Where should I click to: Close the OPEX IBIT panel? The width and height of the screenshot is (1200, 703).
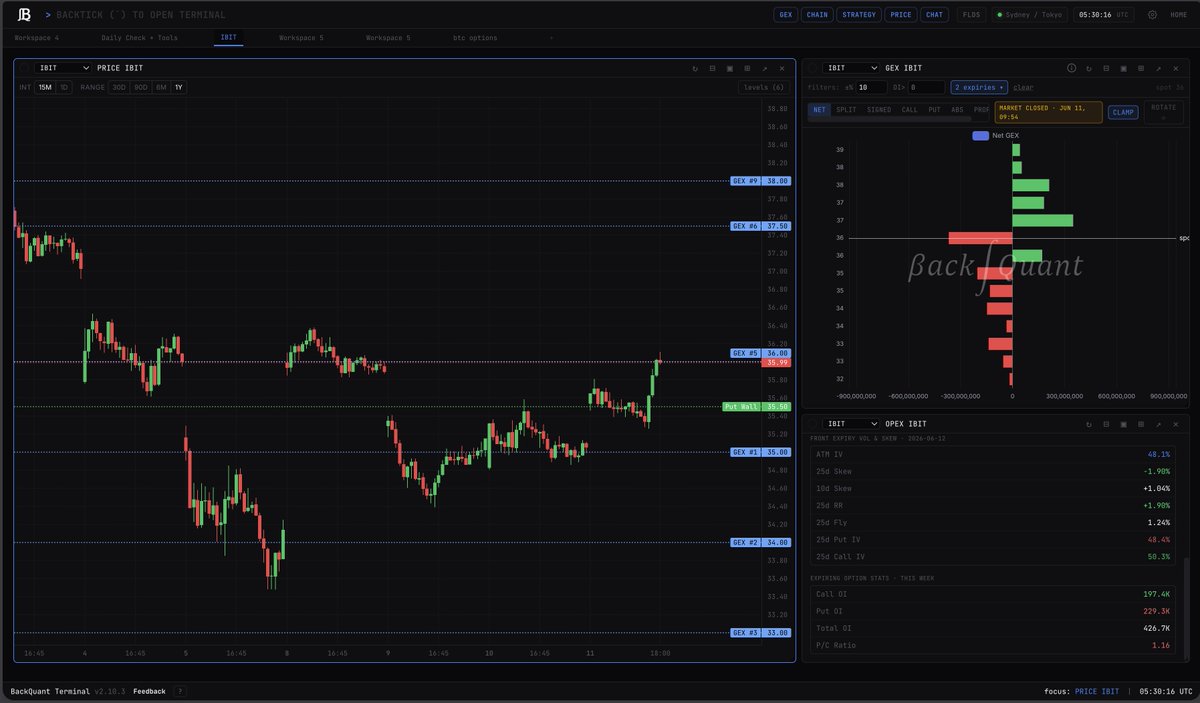[1176, 424]
